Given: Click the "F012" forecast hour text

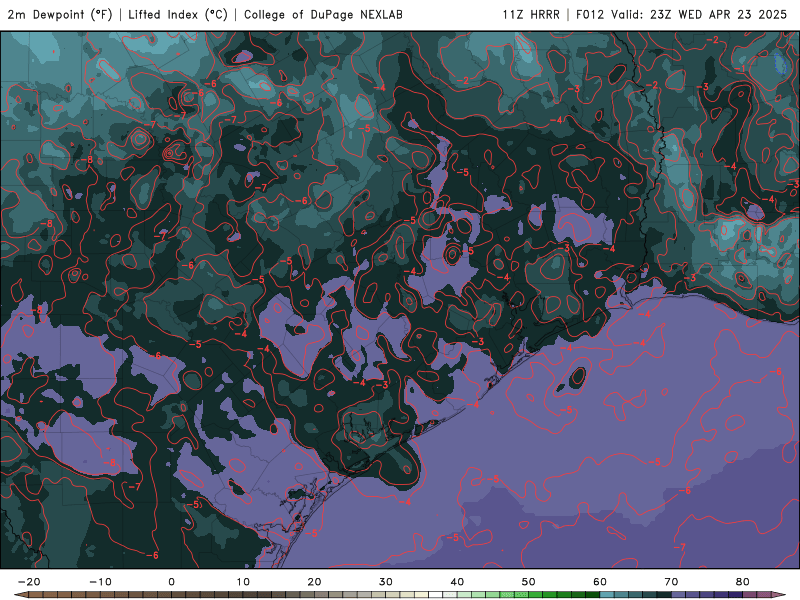Looking at the screenshot, I should point(590,15).
